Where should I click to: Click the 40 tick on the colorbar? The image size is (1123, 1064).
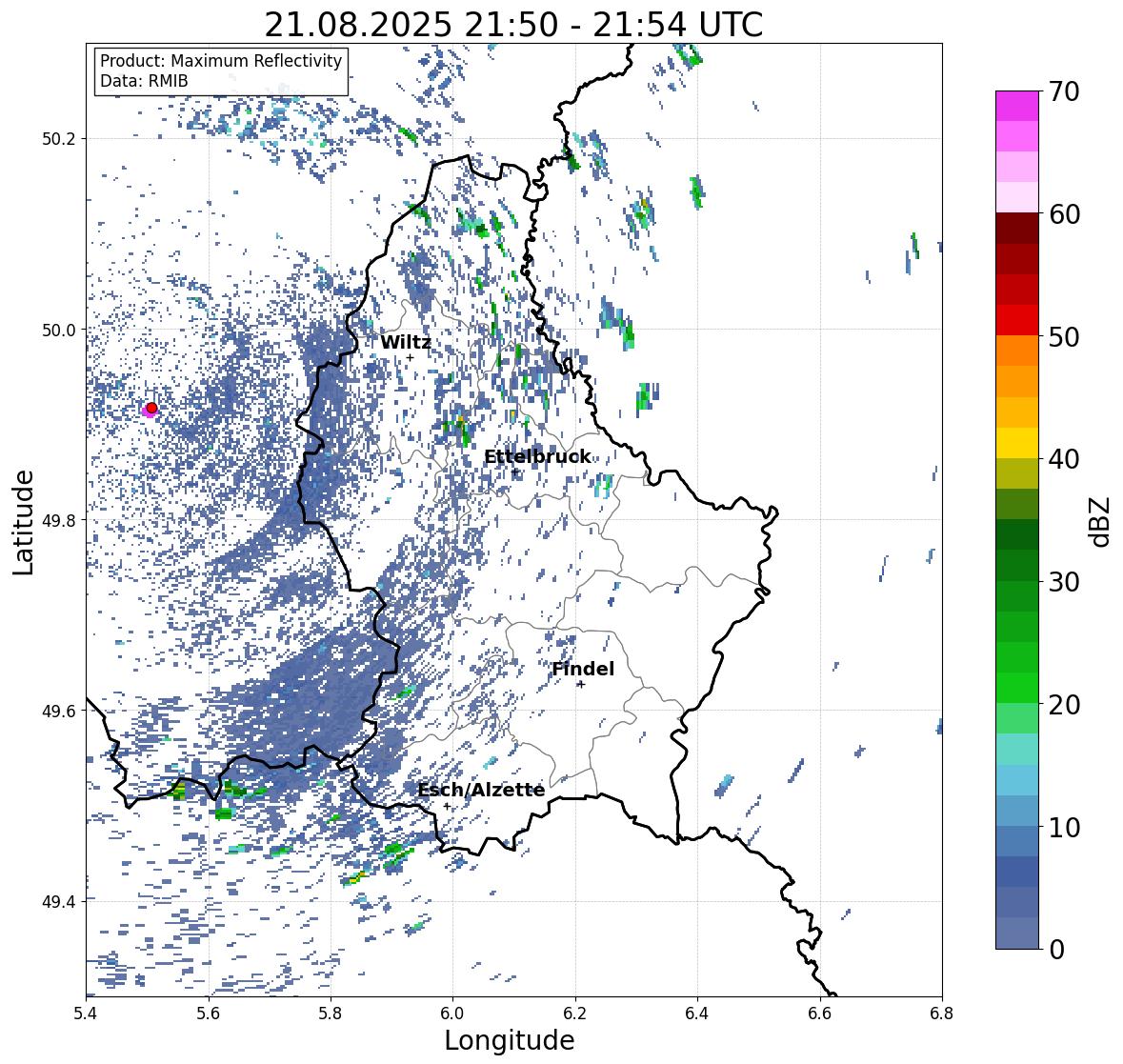1064,459
